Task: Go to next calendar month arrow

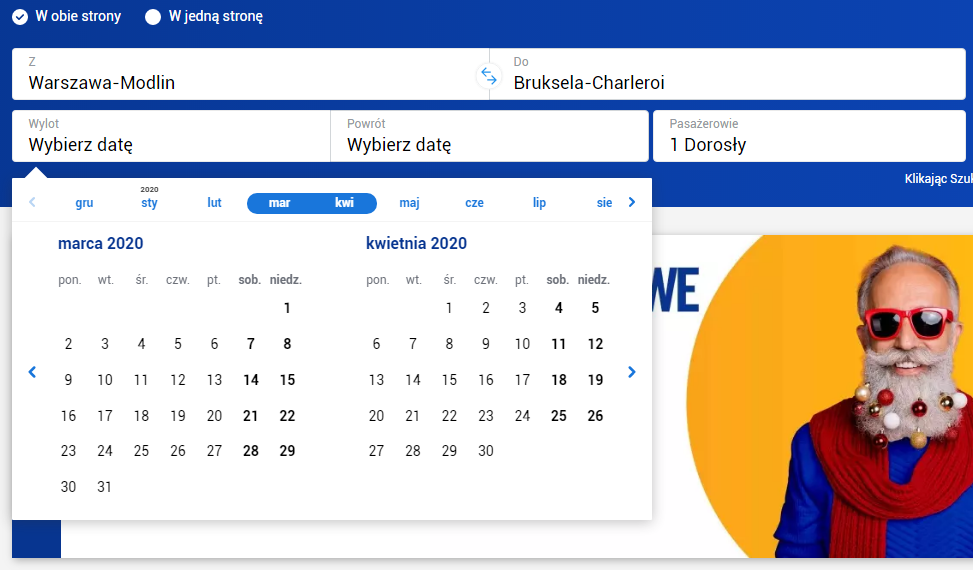Action: click(632, 372)
